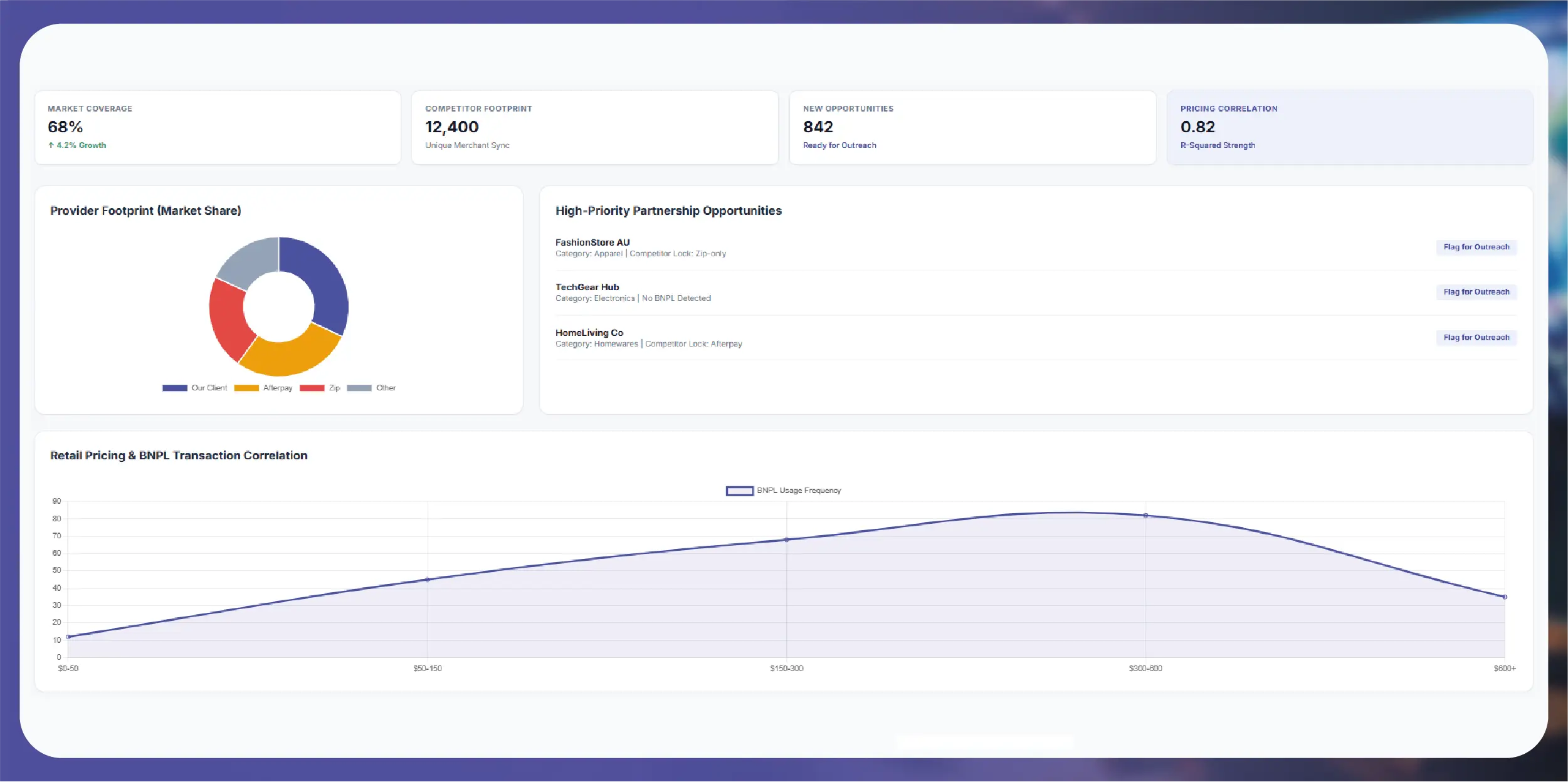Click Category: Apparel Competitor Lock Zip-only text
1568x782 pixels.
(641, 254)
